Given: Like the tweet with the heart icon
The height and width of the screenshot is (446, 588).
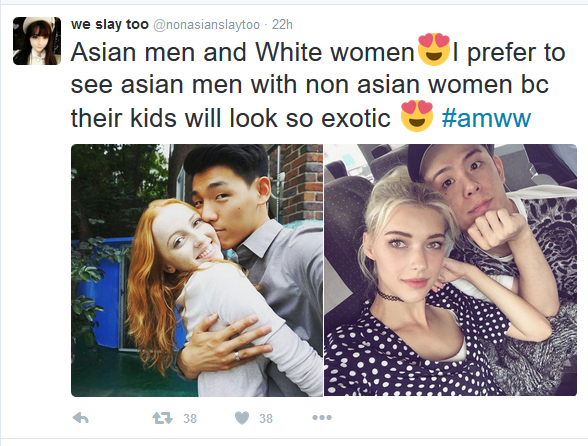Looking at the screenshot, I should (242, 417).
